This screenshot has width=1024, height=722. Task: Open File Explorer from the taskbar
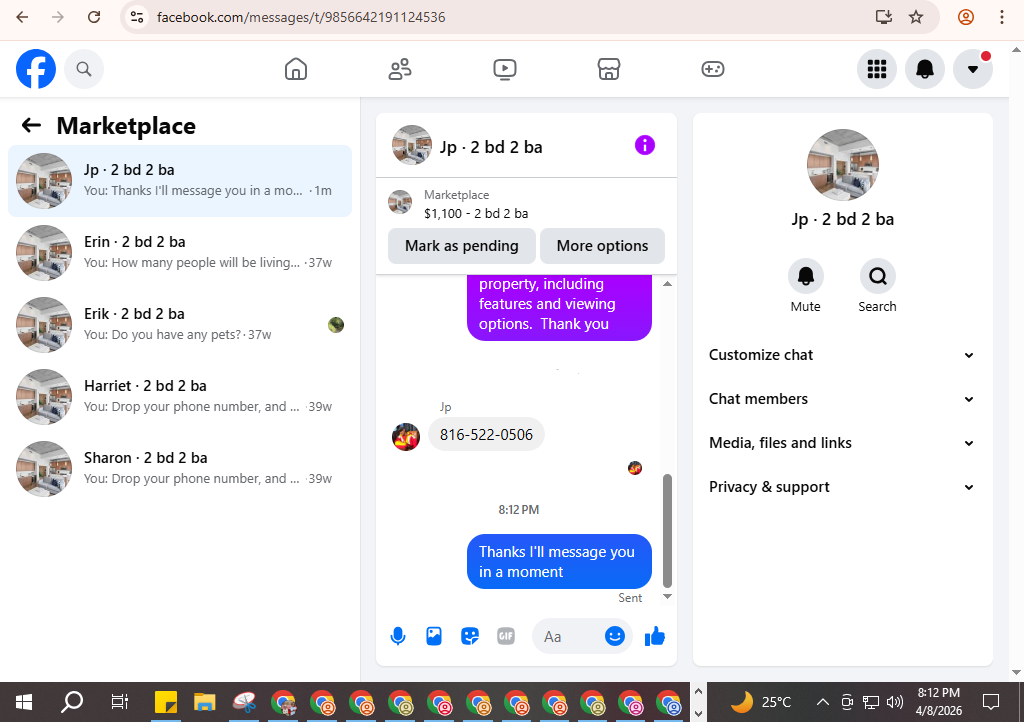click(x=204, y=702)
